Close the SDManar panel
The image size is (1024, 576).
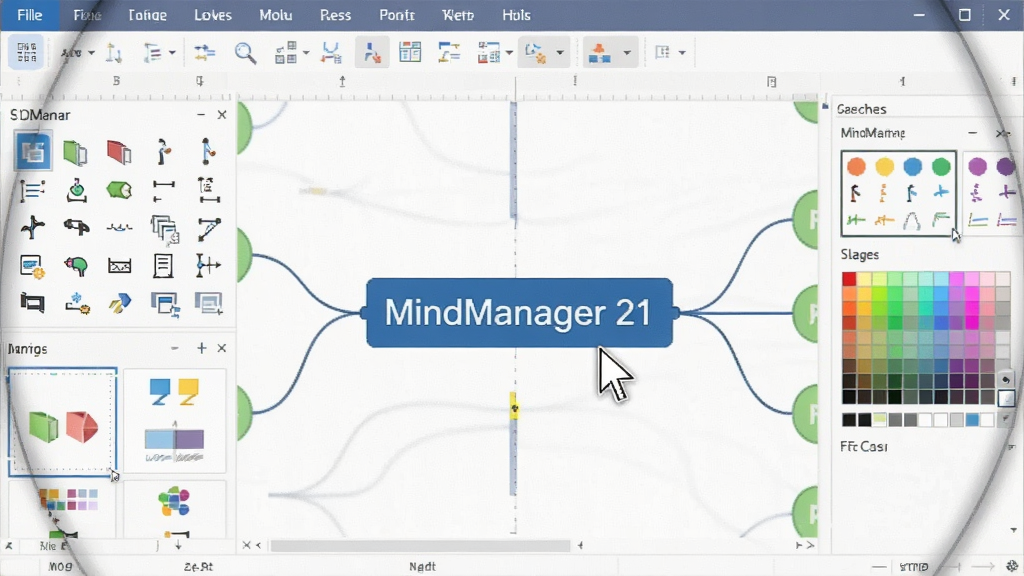pyautogui.click(x=222, y=115)
